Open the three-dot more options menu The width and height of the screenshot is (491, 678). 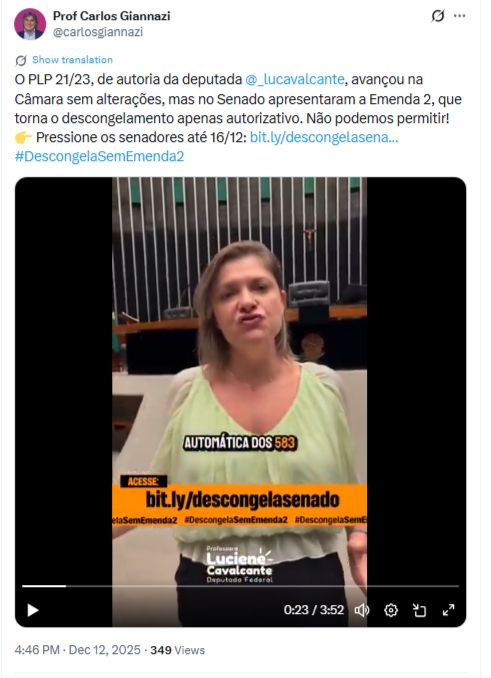pyautogui.click(x=459, y=16)
